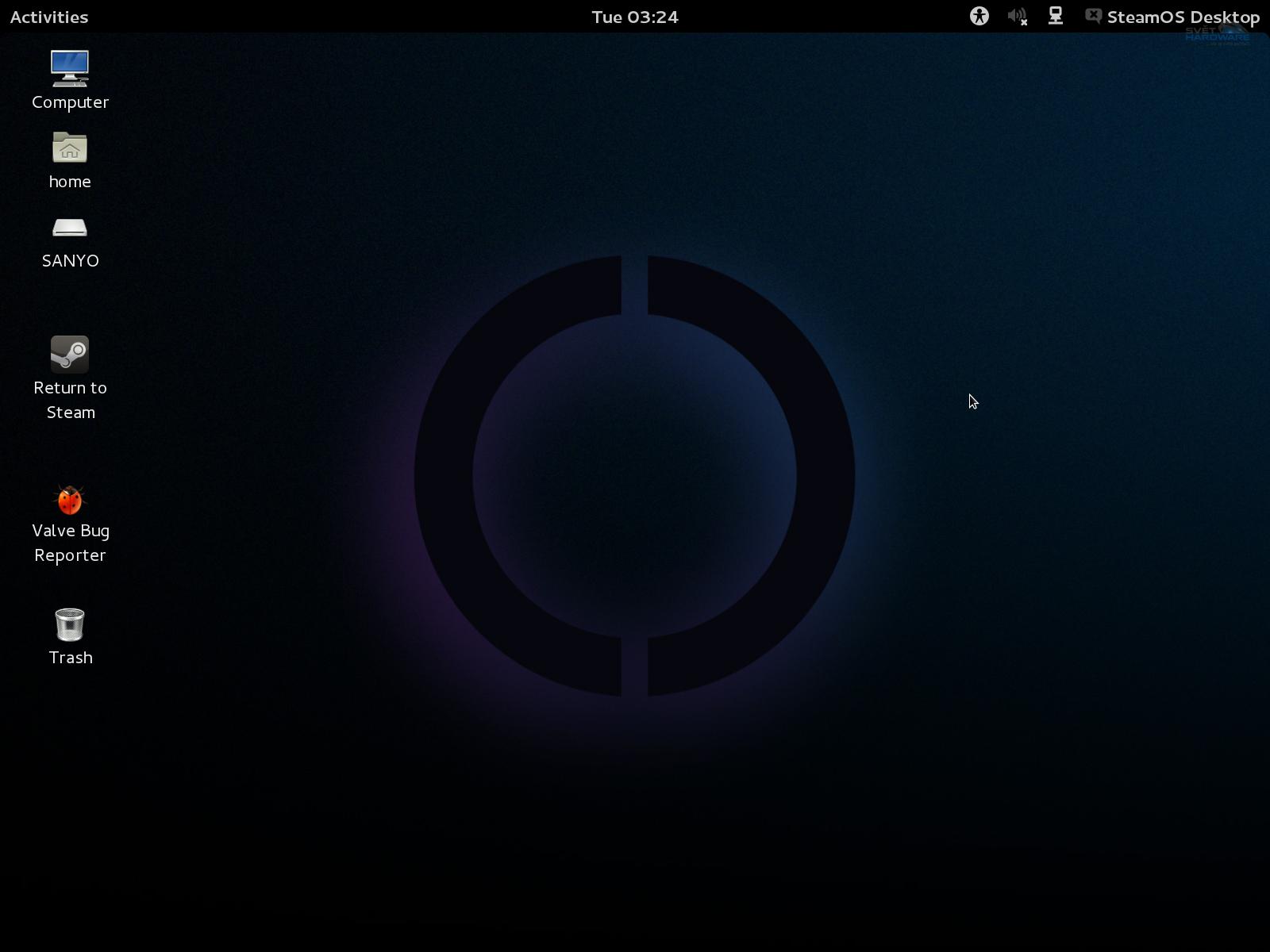Open the home folder icon

[70, 148]
